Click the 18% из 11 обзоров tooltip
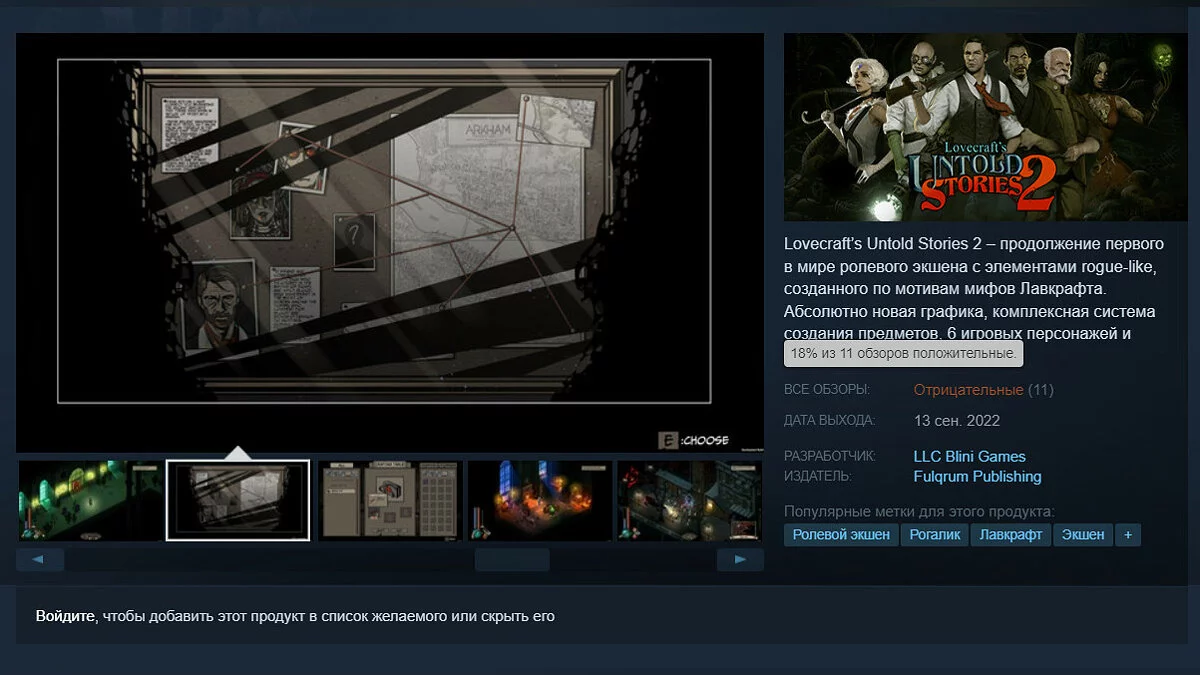This screenshot has height=675, width=1200. coord(904,354)
